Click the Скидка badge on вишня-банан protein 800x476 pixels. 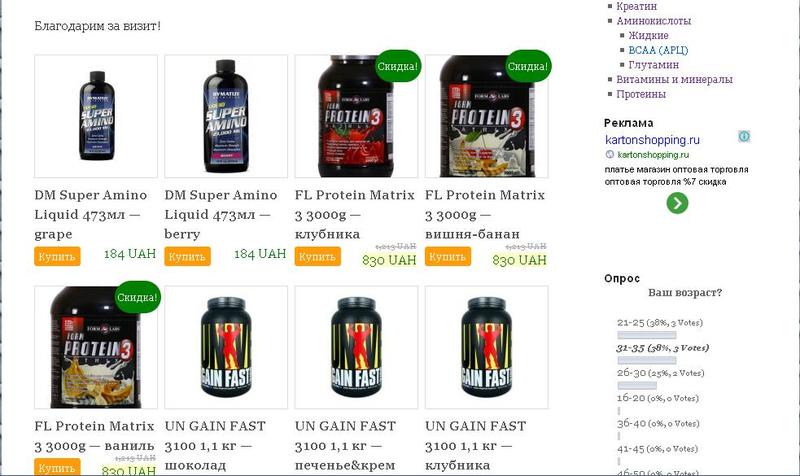tap(528, 66)
